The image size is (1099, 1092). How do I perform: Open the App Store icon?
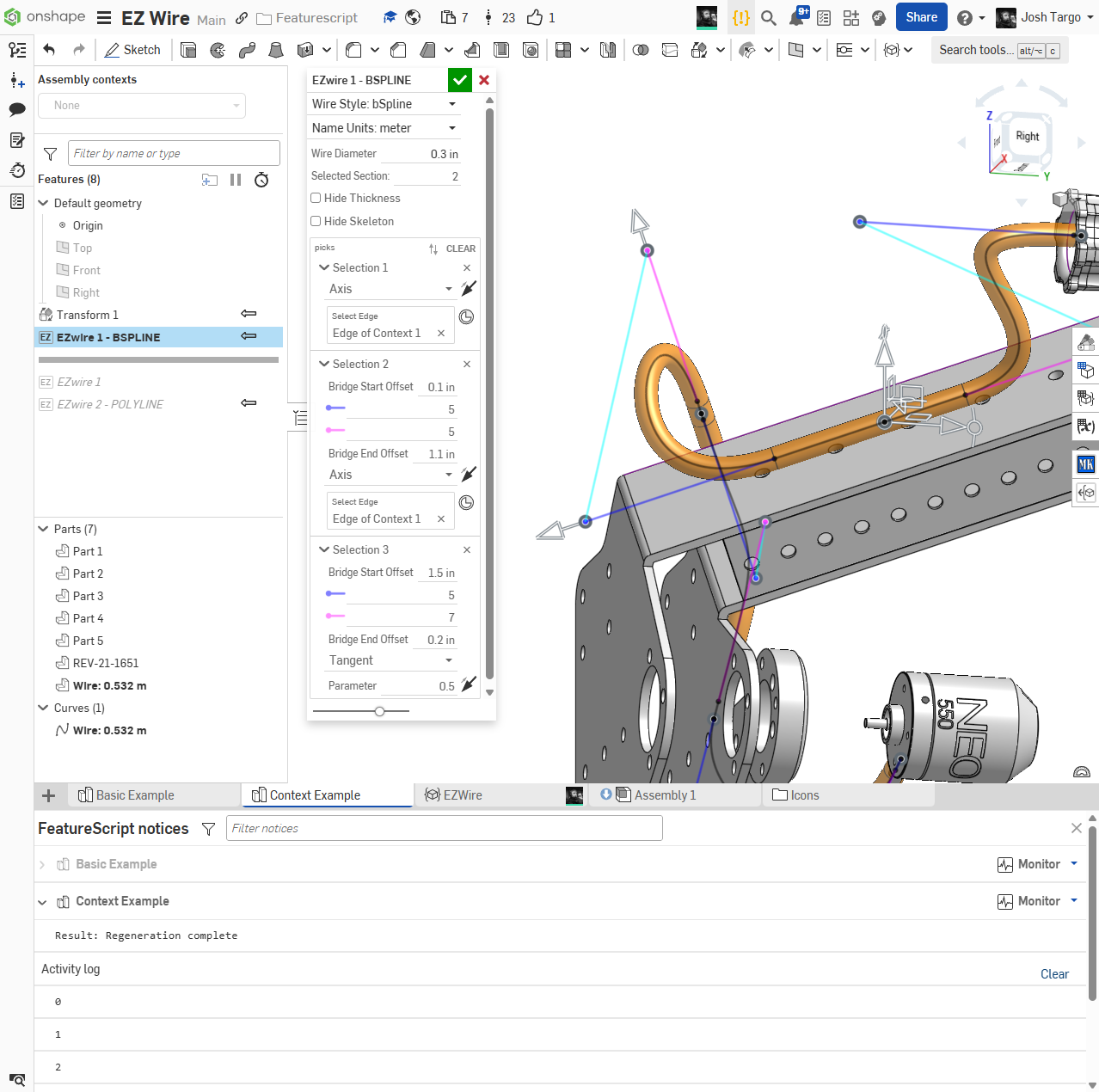[x=851, y=17]
